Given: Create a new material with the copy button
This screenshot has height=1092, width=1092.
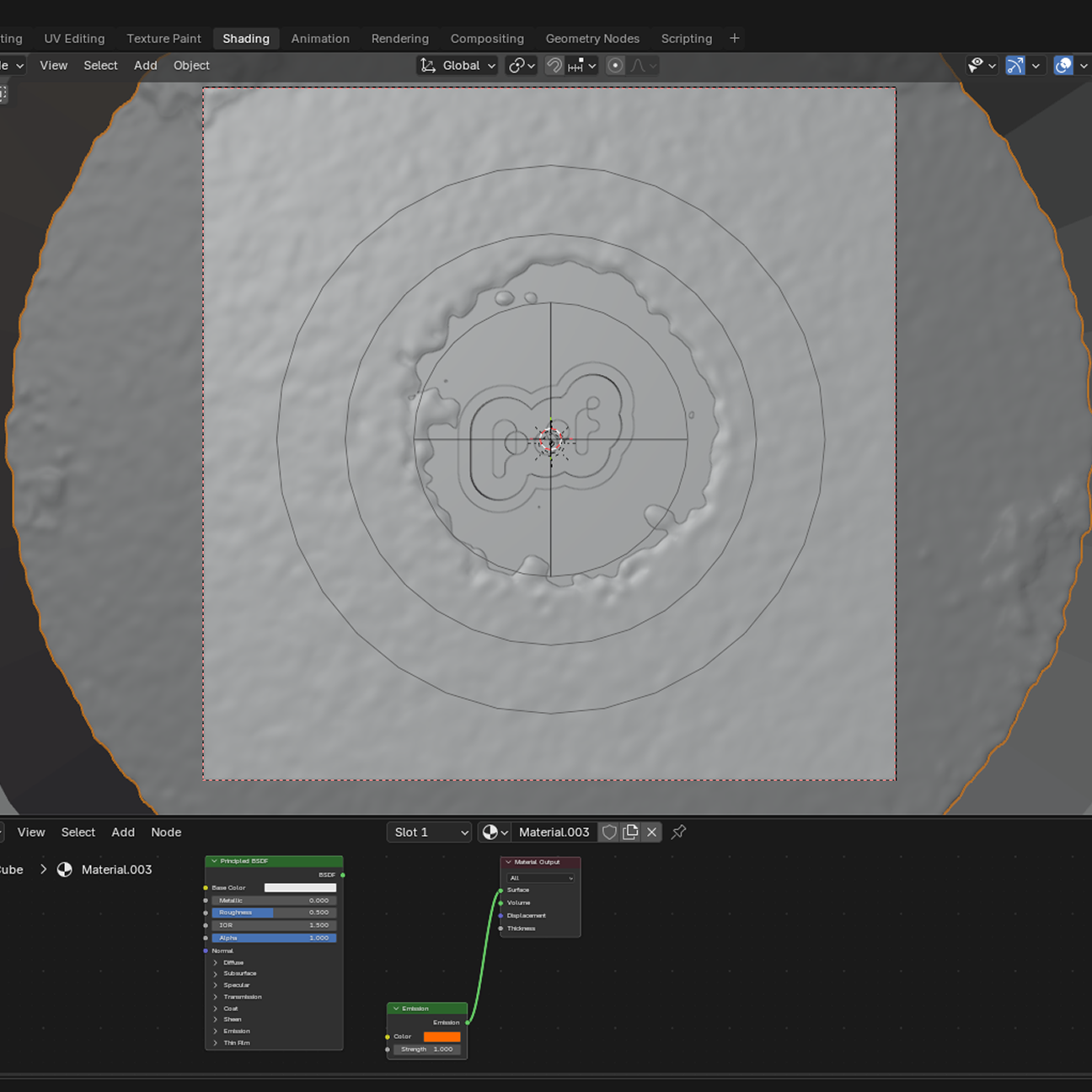Looking at the screenshot, I should coord(630,832).
